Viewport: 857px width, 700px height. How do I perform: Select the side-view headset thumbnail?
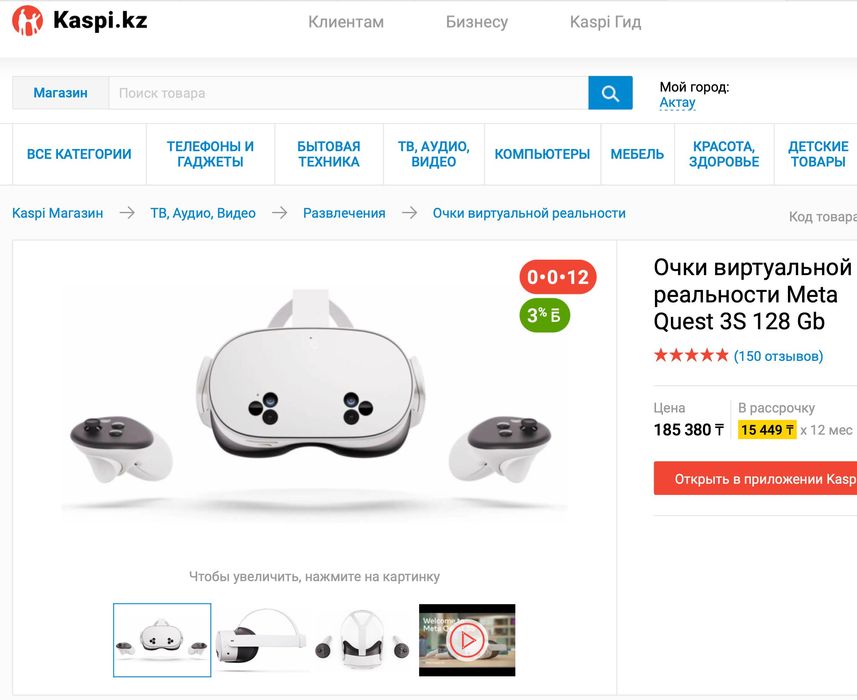pos(263,640)
